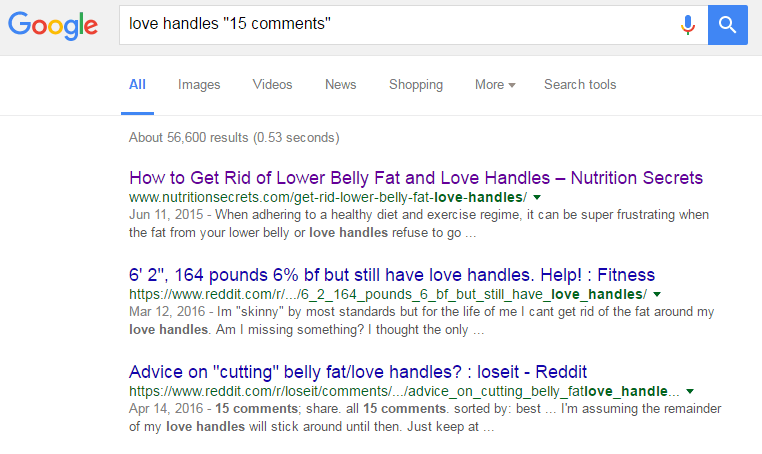762x454 pixels.
Task: Click the blue search magnifier button
Action: coord(727,25)
